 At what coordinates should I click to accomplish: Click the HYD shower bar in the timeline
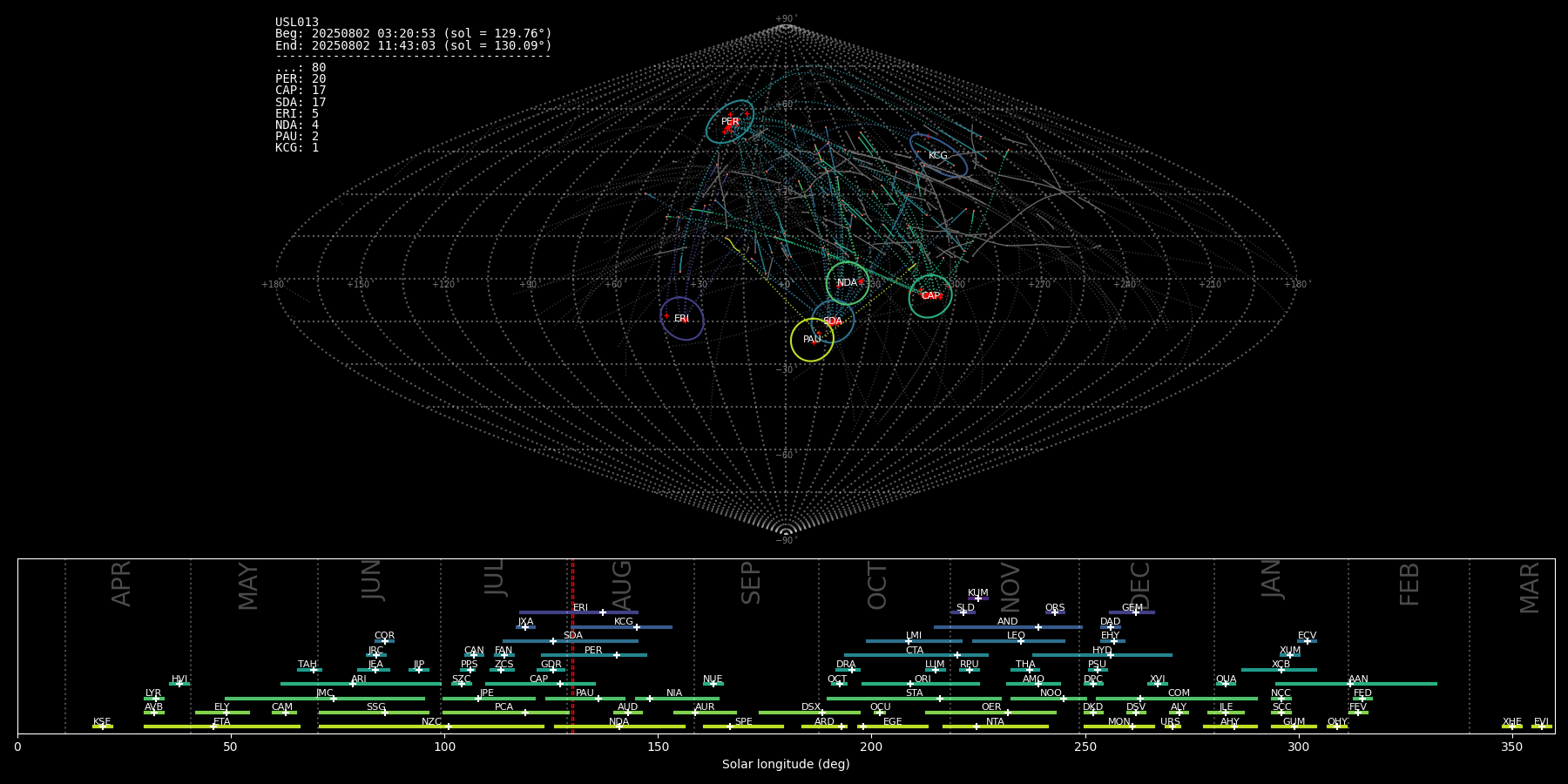1102,655
